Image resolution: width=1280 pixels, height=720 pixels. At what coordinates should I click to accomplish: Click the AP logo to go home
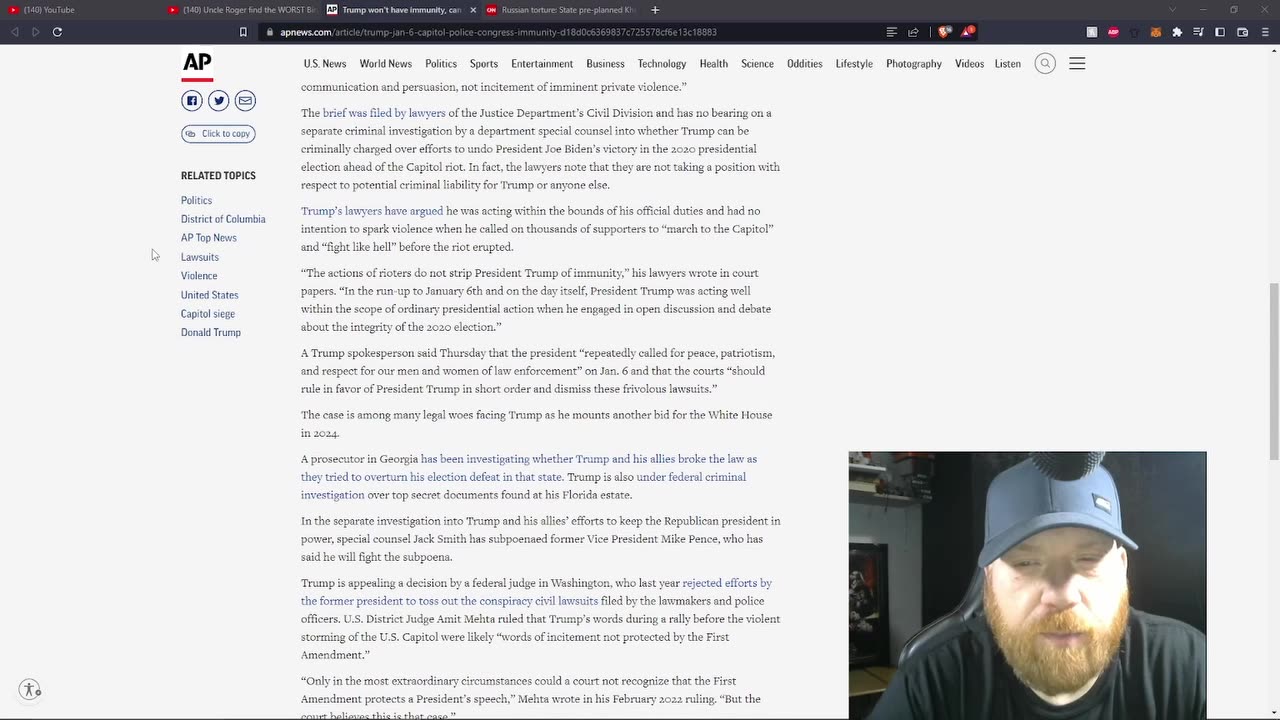tap(197, 65)
